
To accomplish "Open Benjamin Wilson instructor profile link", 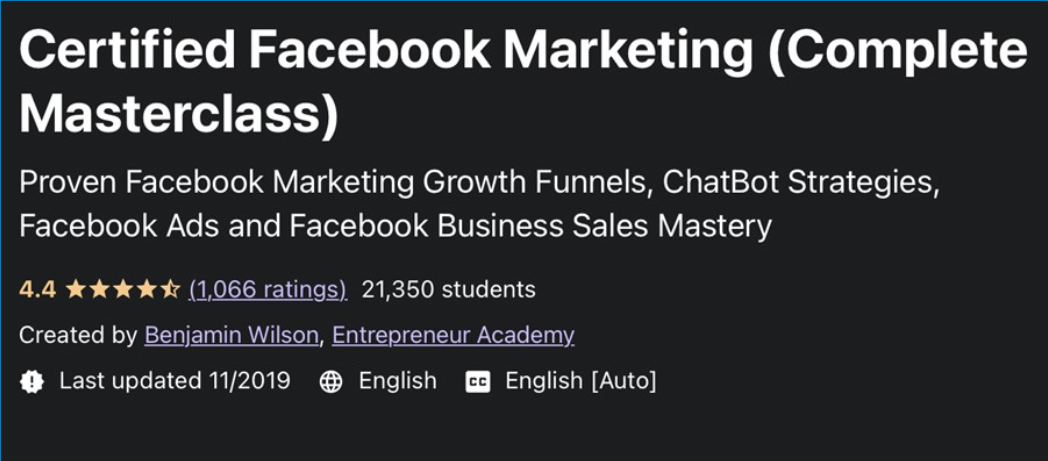I will tap(232, 335).
